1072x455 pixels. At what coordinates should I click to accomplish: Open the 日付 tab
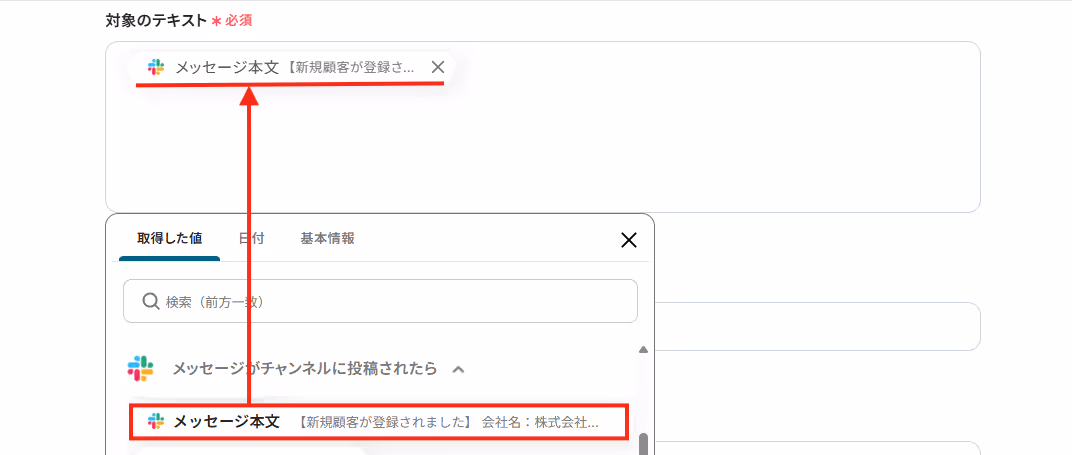(252, 238)
